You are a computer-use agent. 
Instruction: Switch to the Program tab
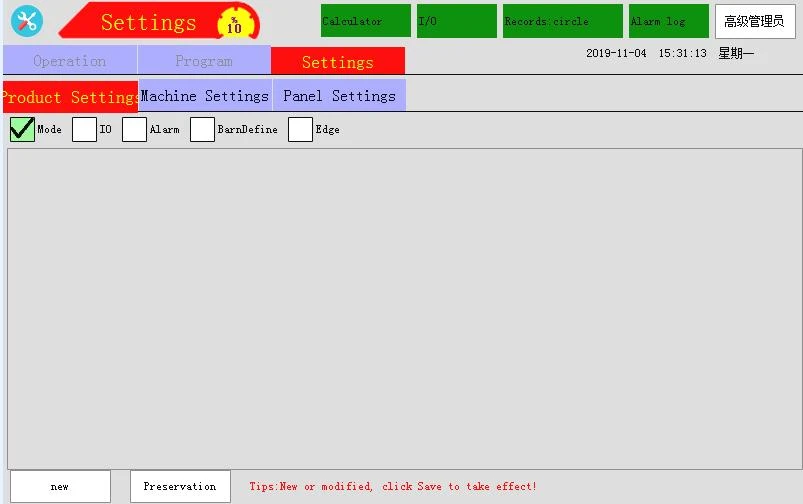(x=204, y=60)
